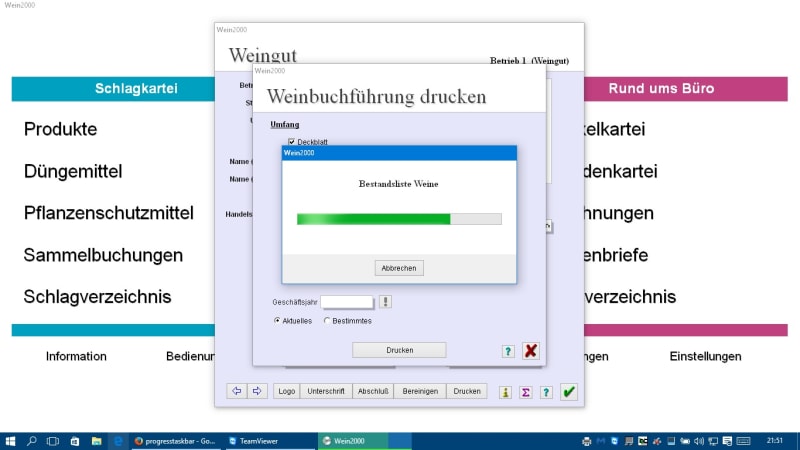Click the purple sigma sum icon
This screenshot has height=450, width=800.
(526, 392)
